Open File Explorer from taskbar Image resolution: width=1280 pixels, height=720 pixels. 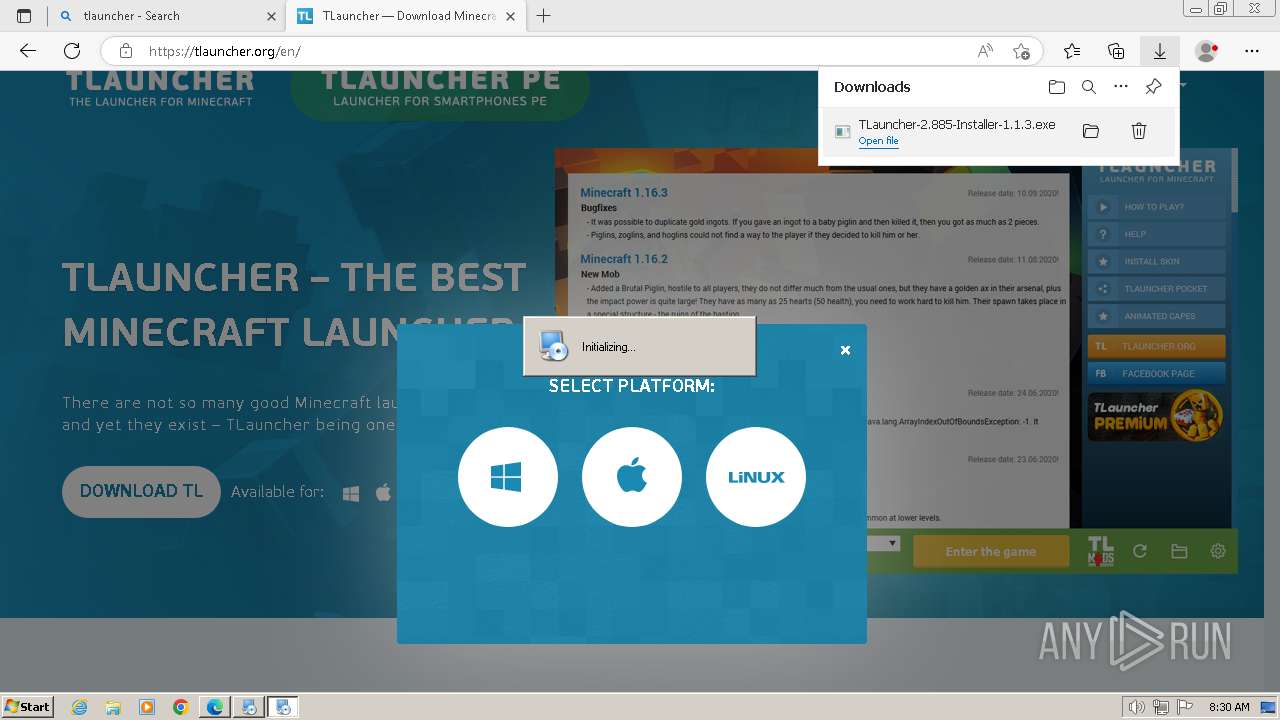113,707
